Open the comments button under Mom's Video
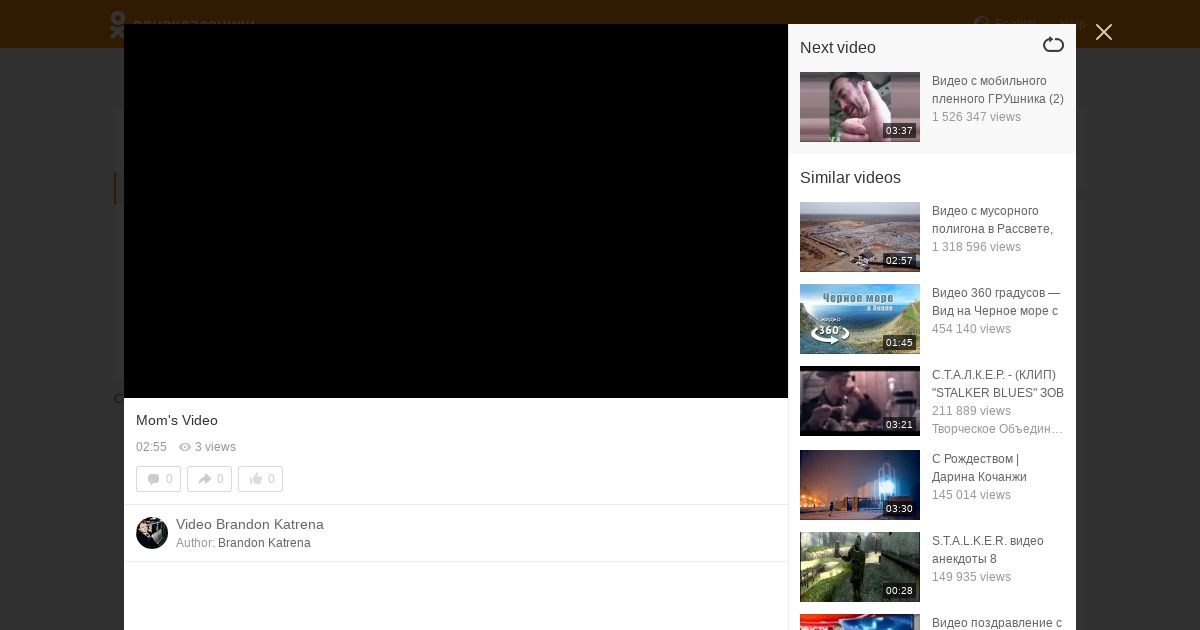 point(158,479)
